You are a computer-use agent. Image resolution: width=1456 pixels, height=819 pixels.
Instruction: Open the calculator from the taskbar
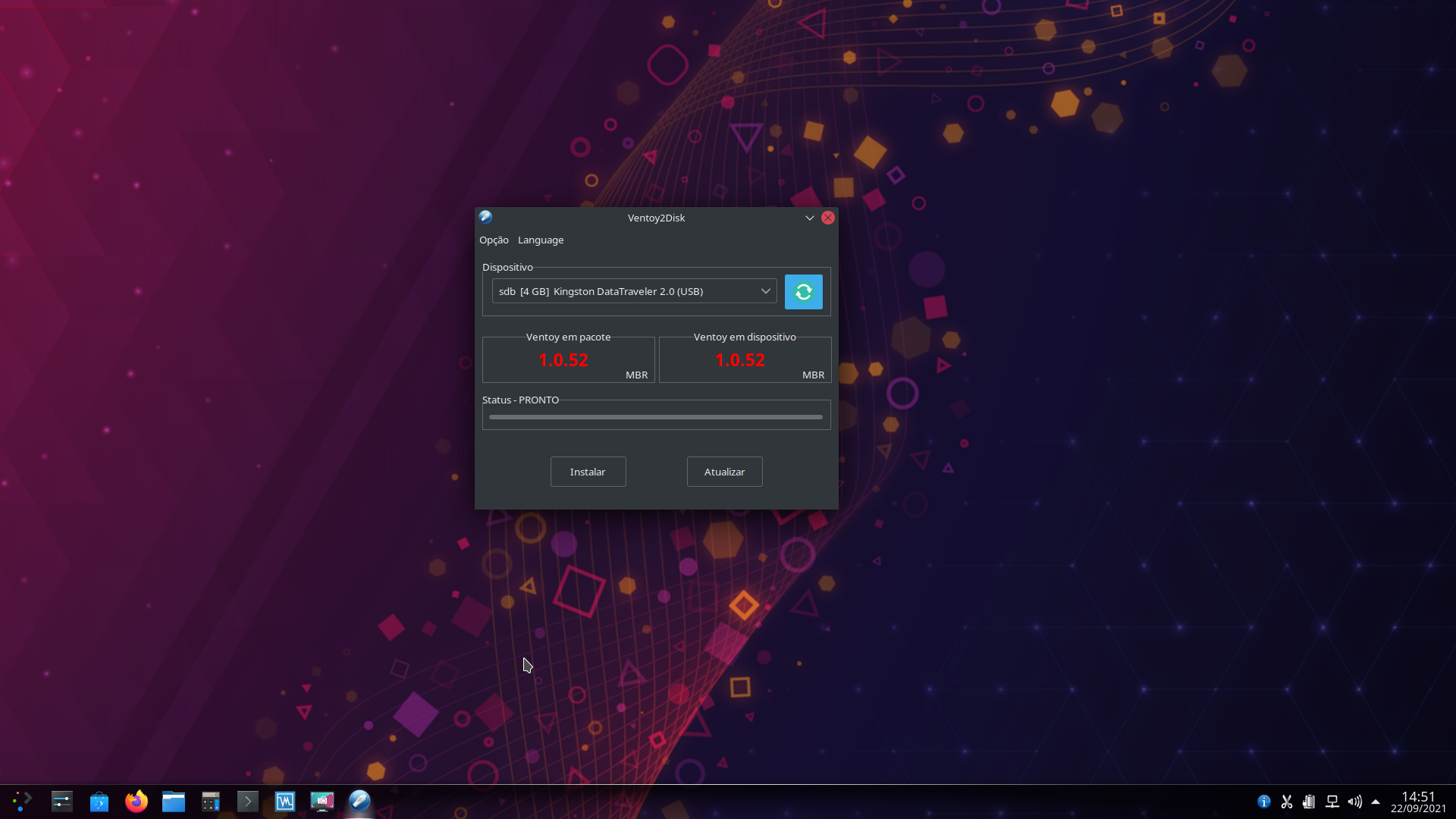[210, 801]
